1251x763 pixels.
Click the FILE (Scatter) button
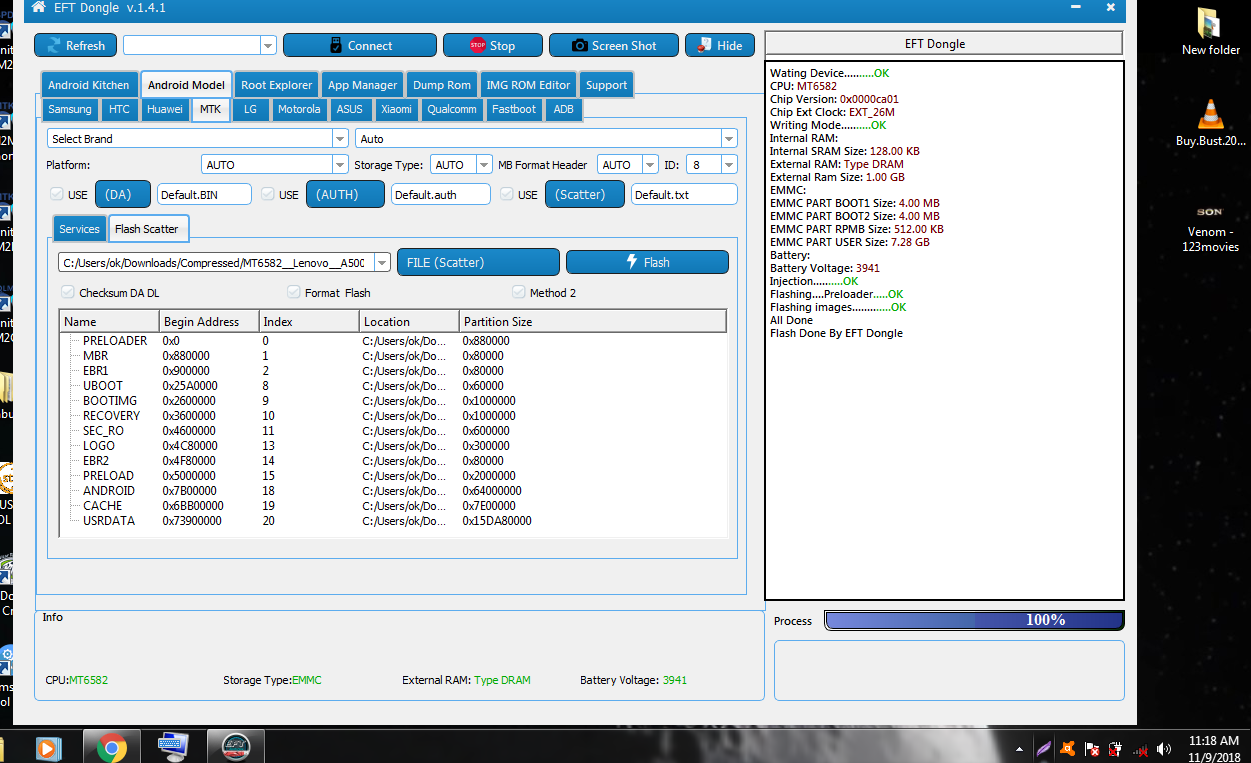pyautogui.click(x=478, y=262)
